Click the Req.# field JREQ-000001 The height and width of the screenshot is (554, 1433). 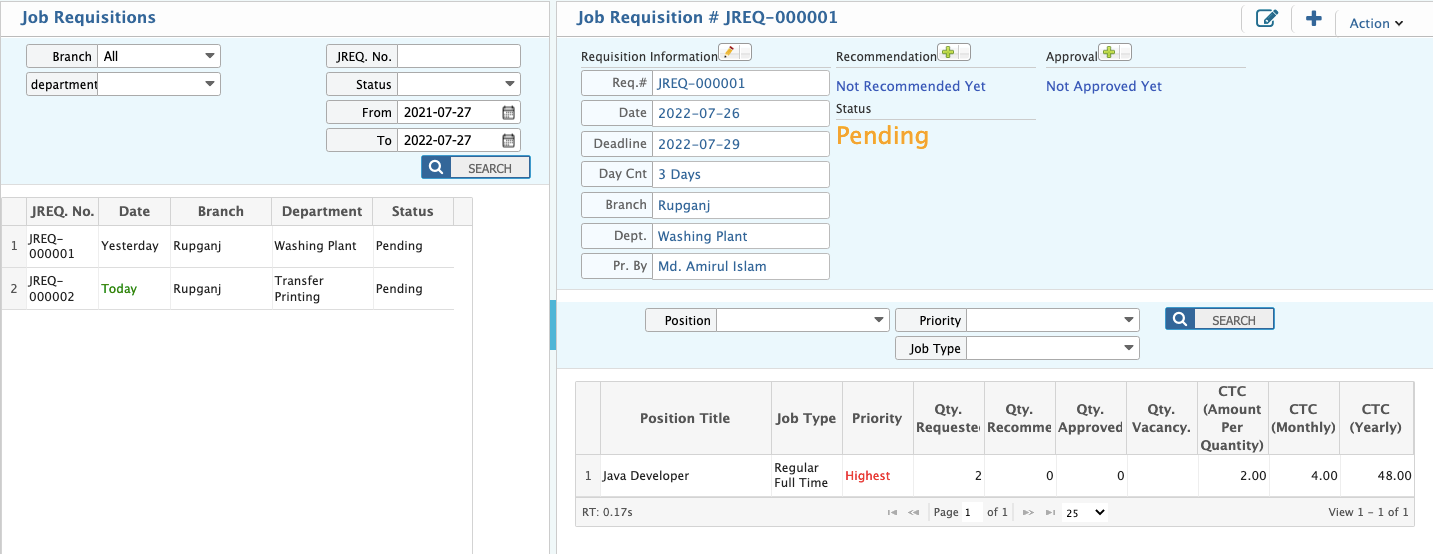pos(740,83)
